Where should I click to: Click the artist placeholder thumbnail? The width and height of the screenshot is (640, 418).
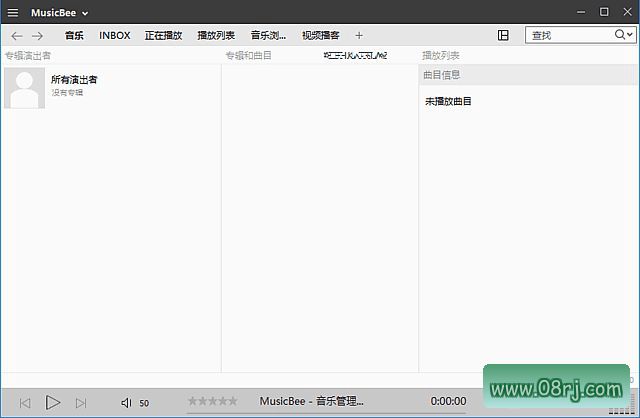click(x=24, y=88)
